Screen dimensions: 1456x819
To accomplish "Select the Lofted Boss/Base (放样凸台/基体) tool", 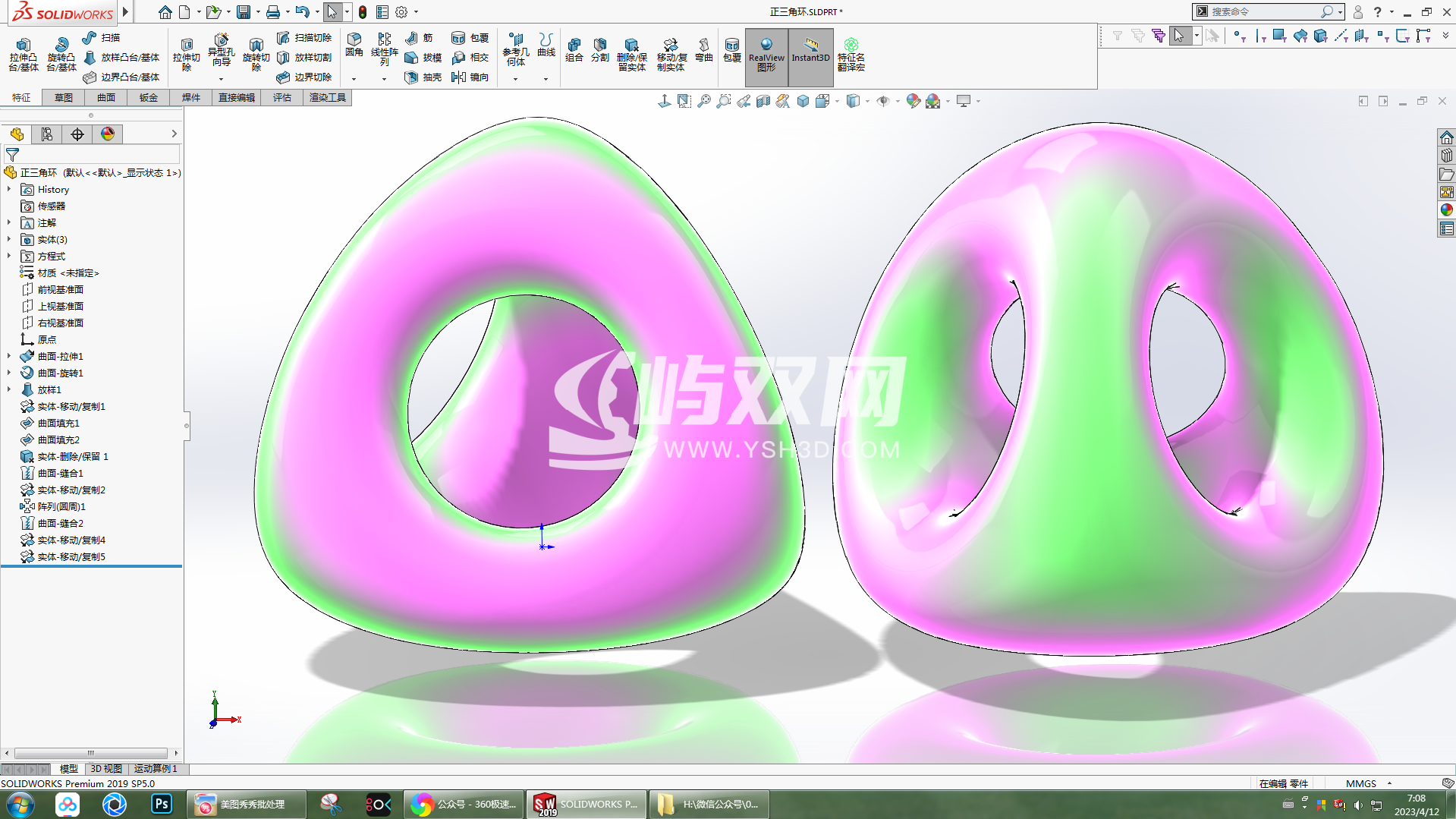I will 121,57.
